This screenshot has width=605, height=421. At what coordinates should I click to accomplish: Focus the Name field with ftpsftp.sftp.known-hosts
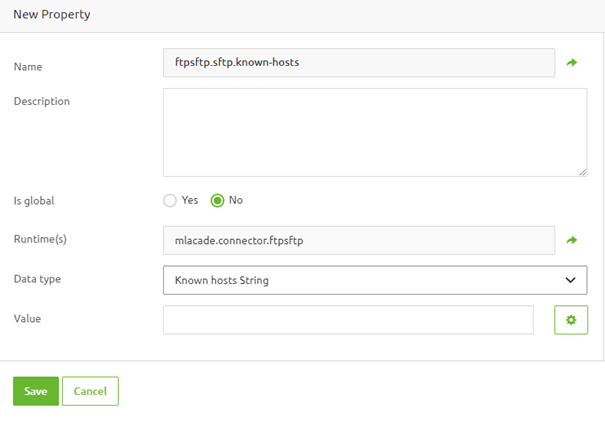[x=358, y=63]
